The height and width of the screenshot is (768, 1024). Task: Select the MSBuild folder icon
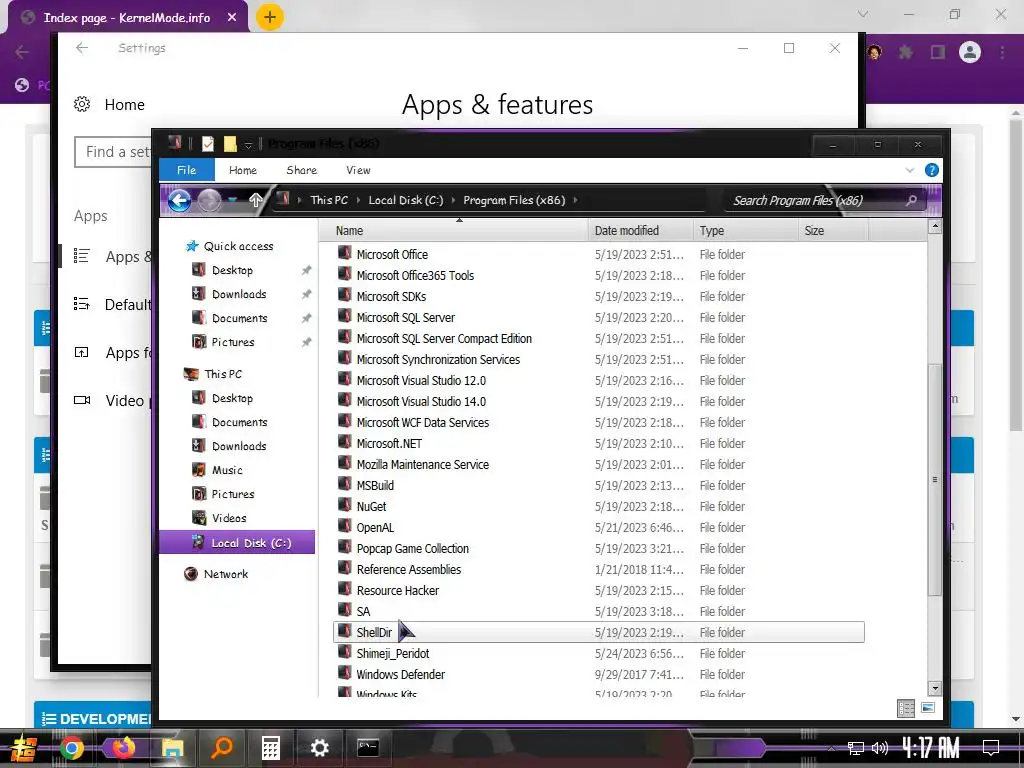point(345,485)
